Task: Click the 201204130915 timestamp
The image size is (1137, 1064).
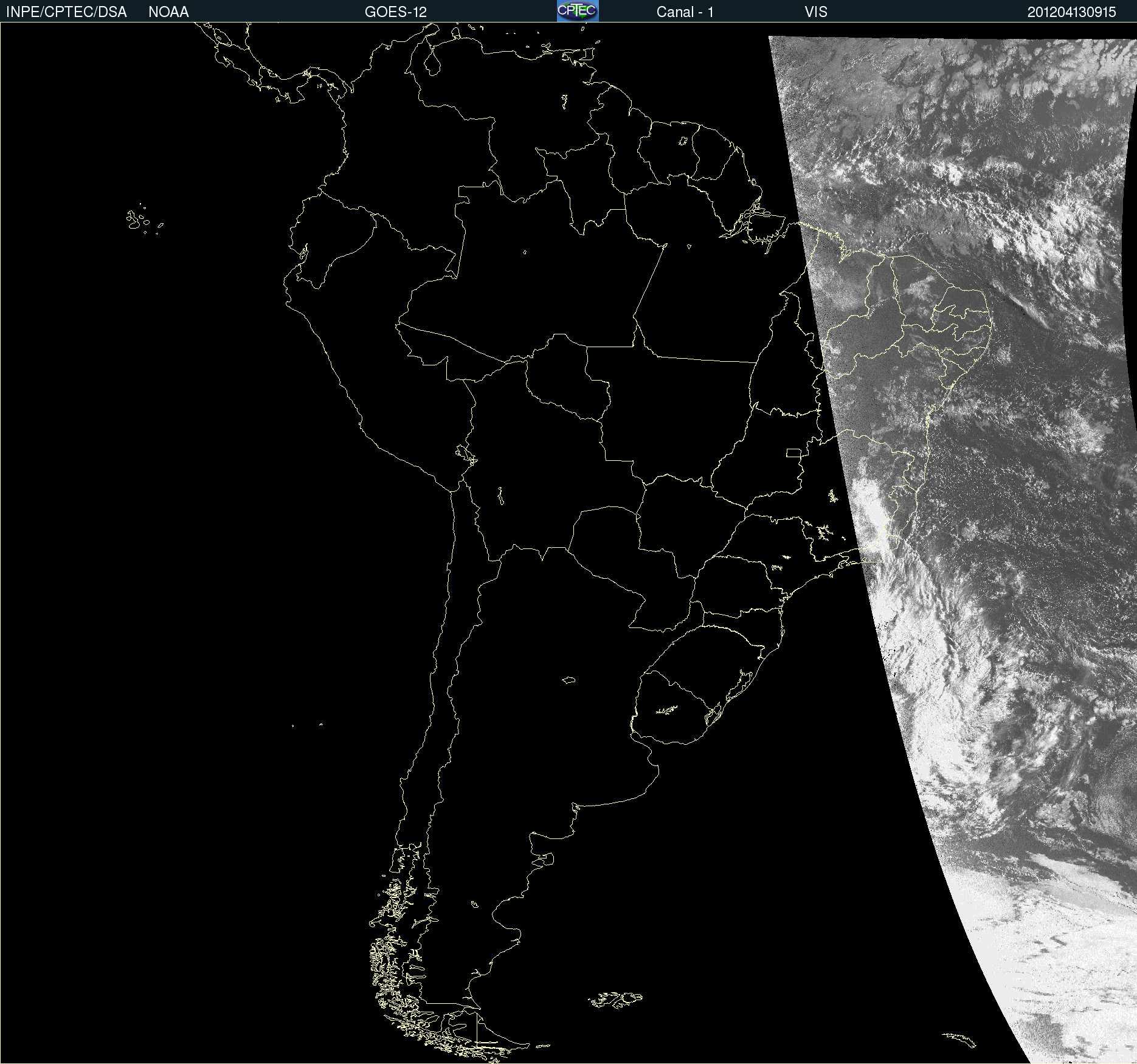Action: pyautogui.click(x=1072, y=12)
